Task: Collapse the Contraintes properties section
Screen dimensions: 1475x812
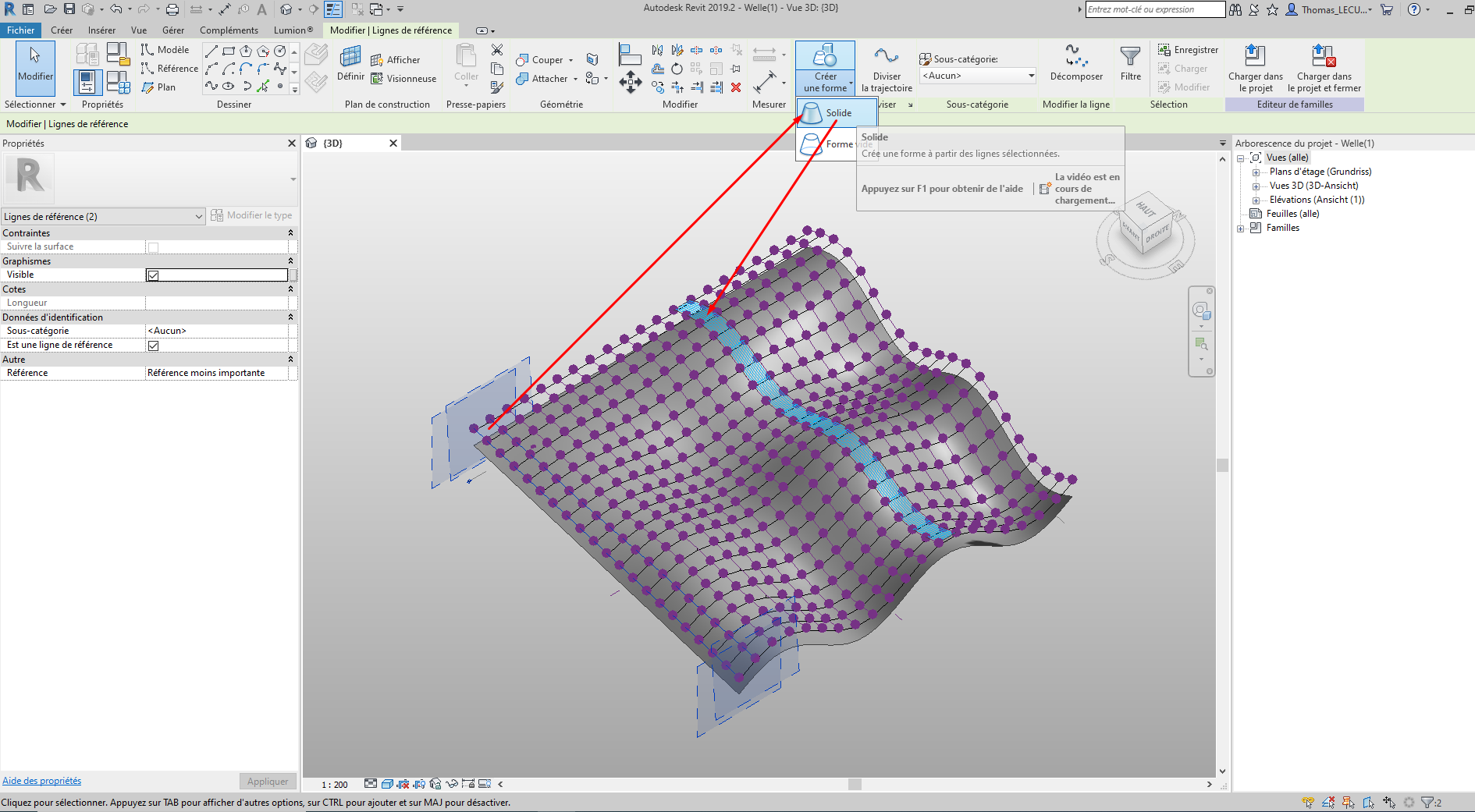Action: pos(290,233)
